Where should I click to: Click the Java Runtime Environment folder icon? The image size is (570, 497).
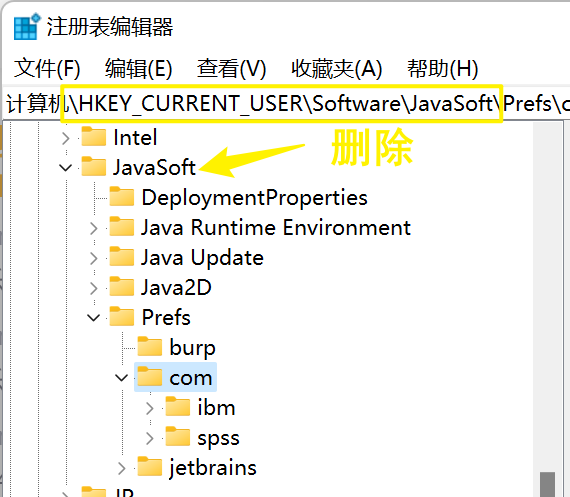tap(121, 227)
